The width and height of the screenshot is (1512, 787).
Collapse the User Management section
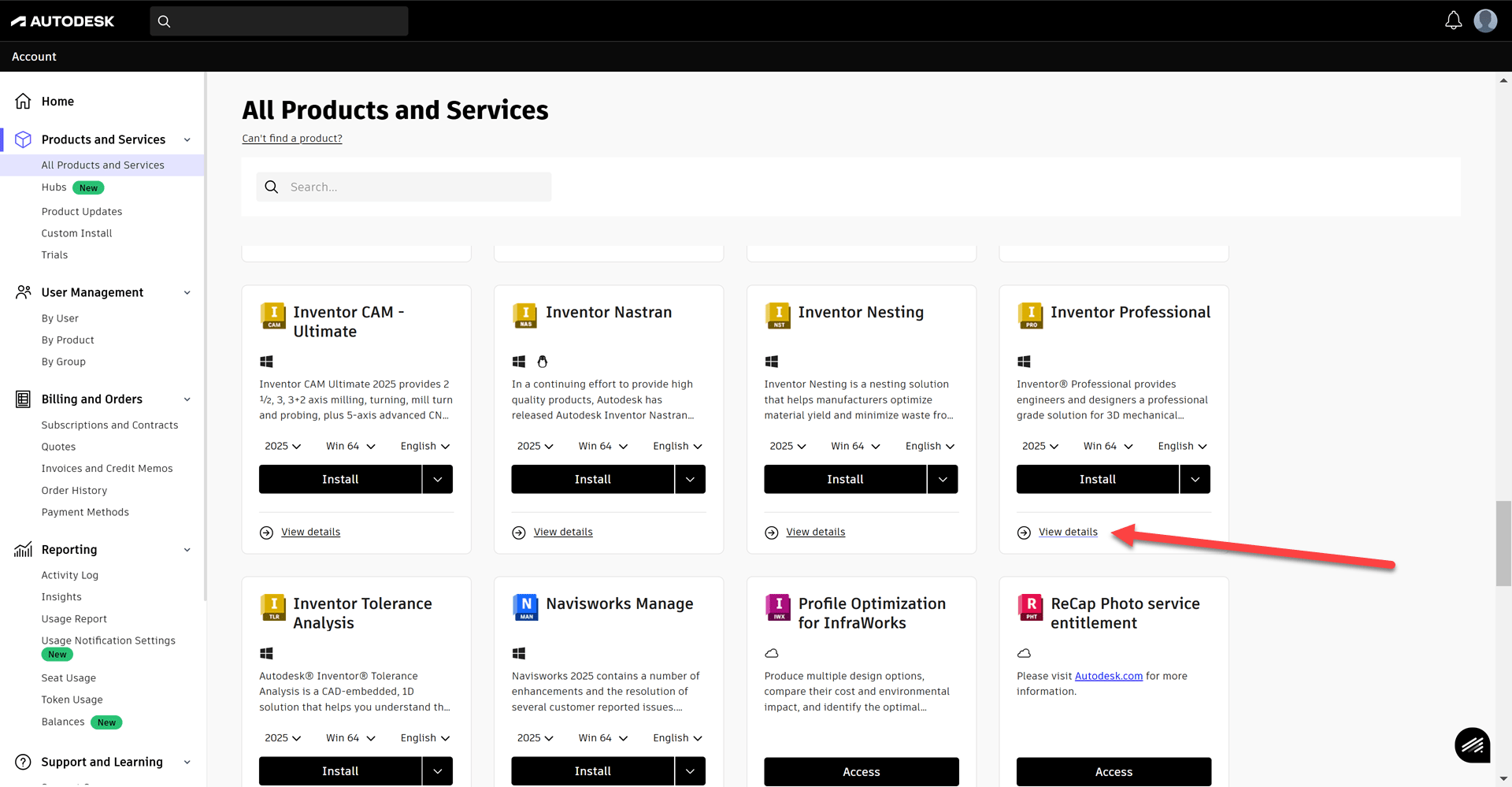pyautogui.click(x=187, y=292)
